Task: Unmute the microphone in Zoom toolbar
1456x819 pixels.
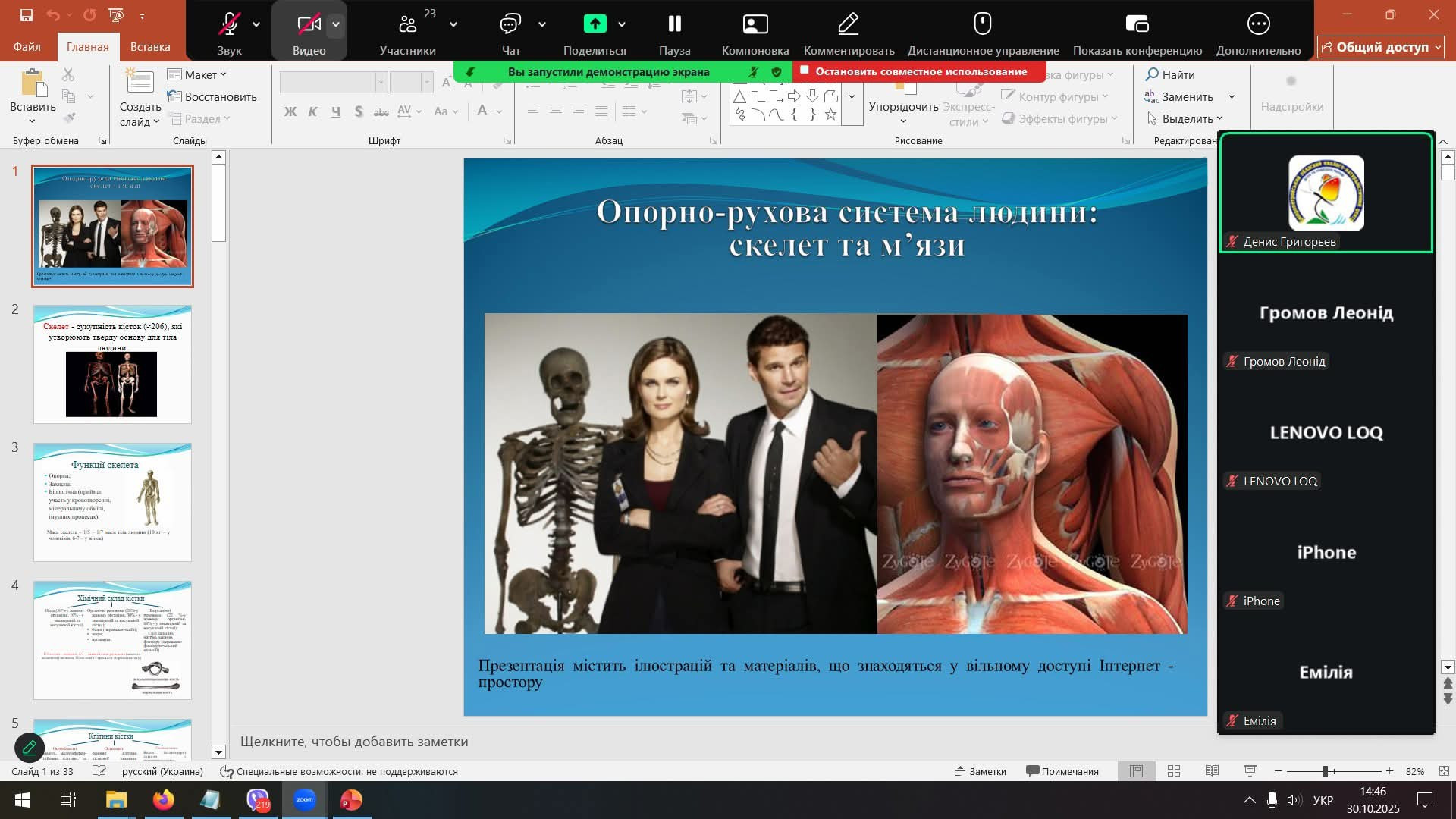Action: 229,24
